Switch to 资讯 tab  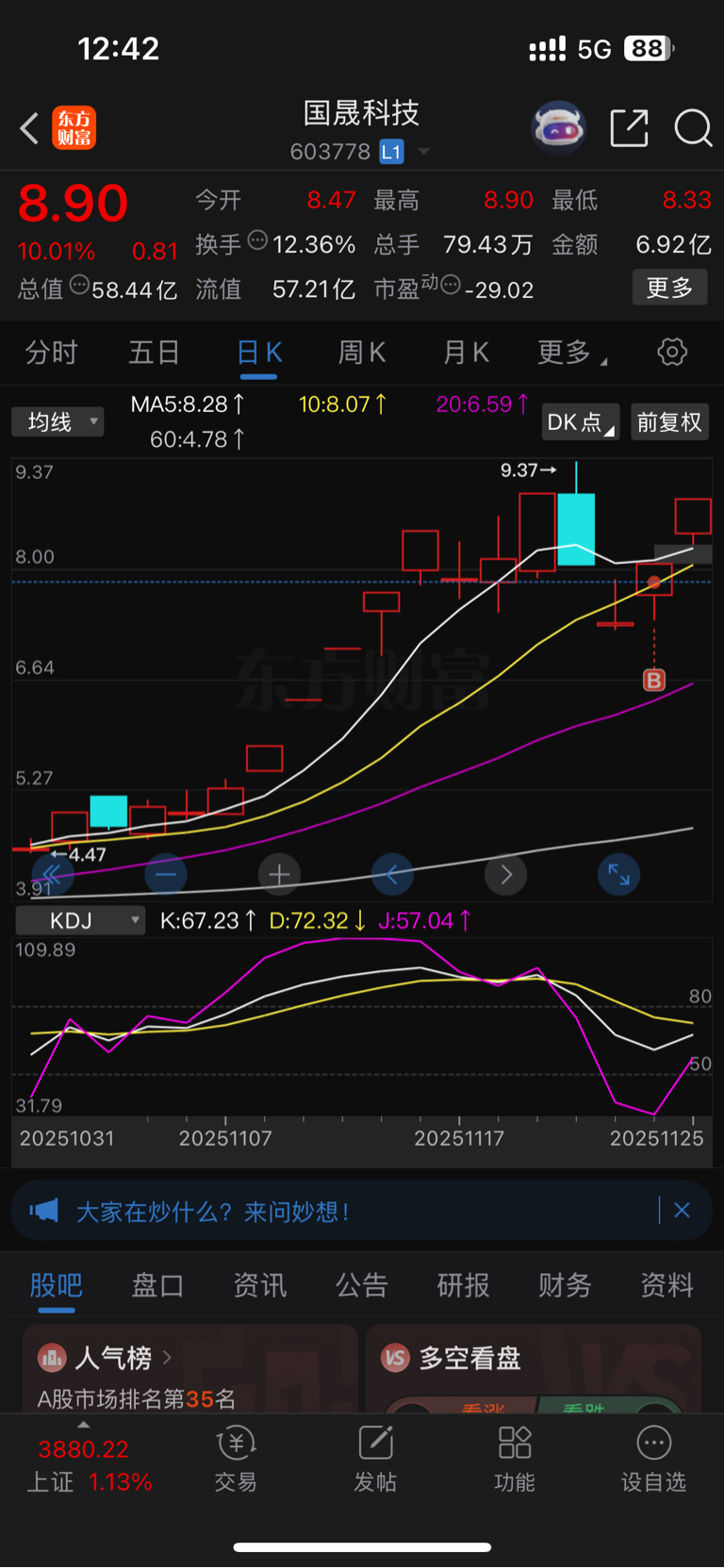click(259, 1285)
